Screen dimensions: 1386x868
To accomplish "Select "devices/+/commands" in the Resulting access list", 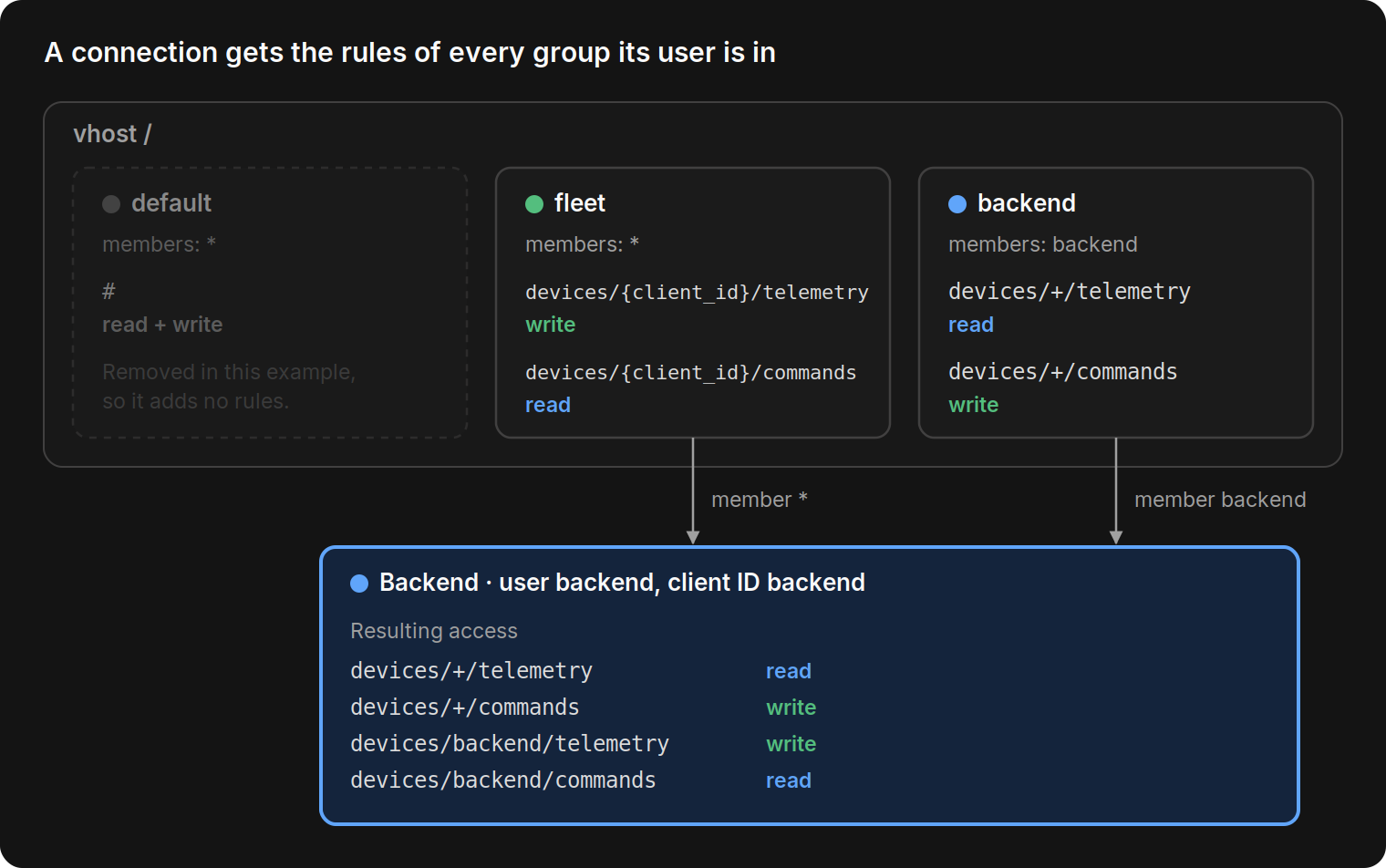I will click(465, 708).
